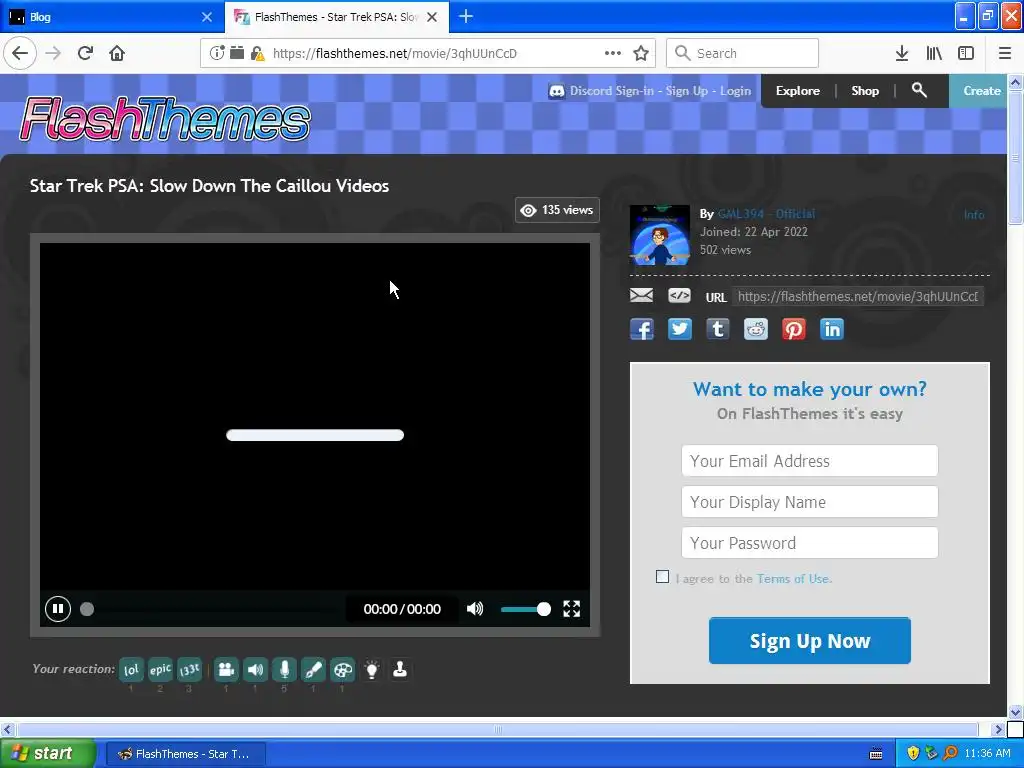Tick the agree to Terms checkbox
The width and height of the screenshot is (1024, 768).
(x=662, y=577)
